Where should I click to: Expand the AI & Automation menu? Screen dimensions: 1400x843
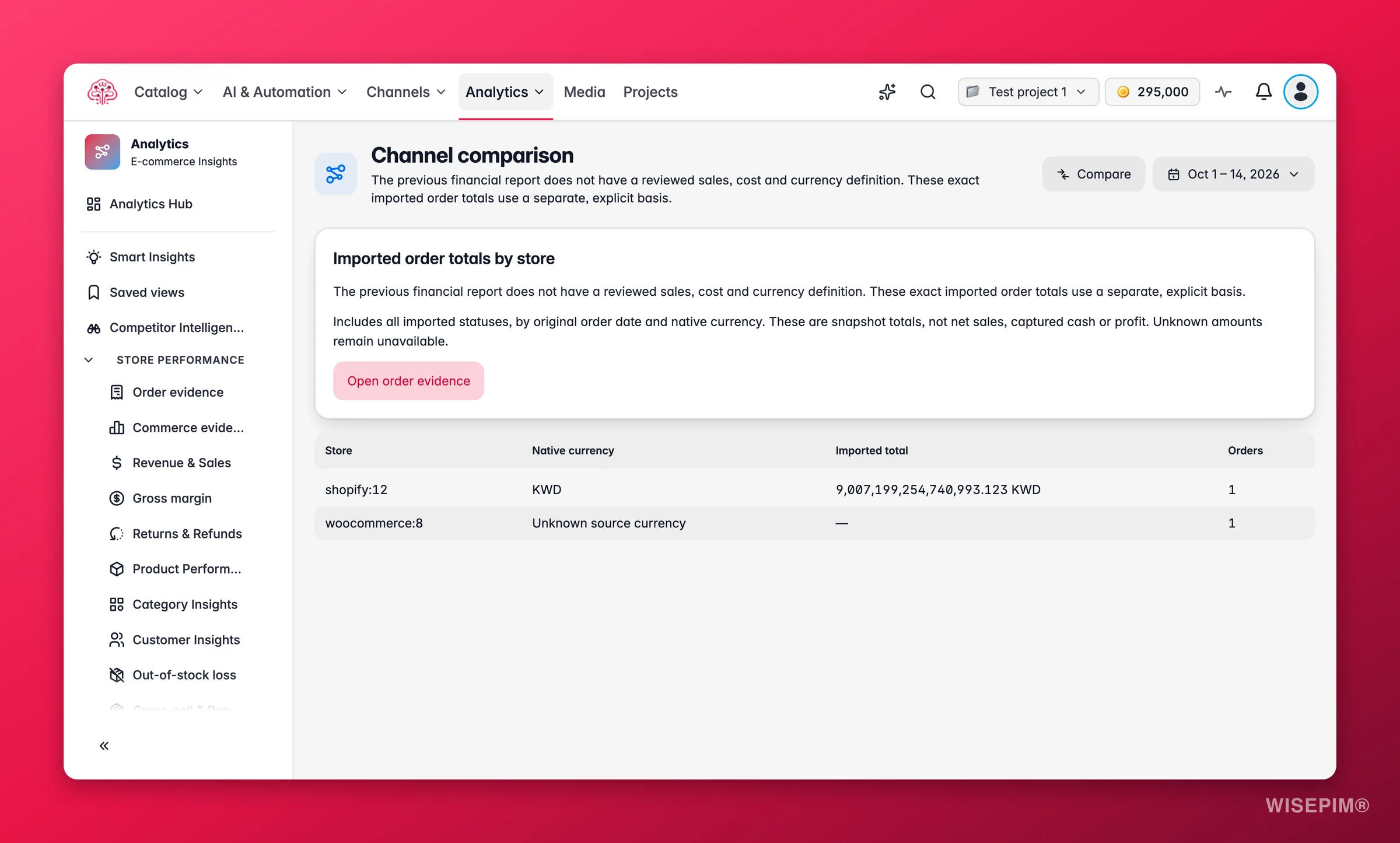285,92
